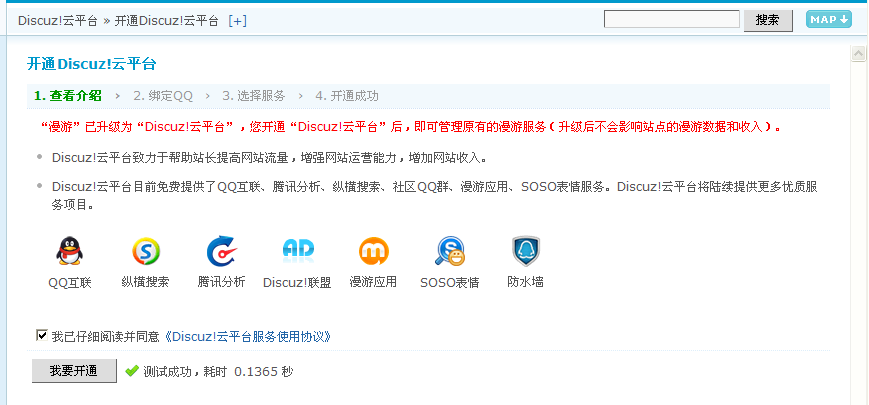Viewport: 869px width, 405px height.
Task: Click the 防水墙 shield icon
Action: point(525,251)
